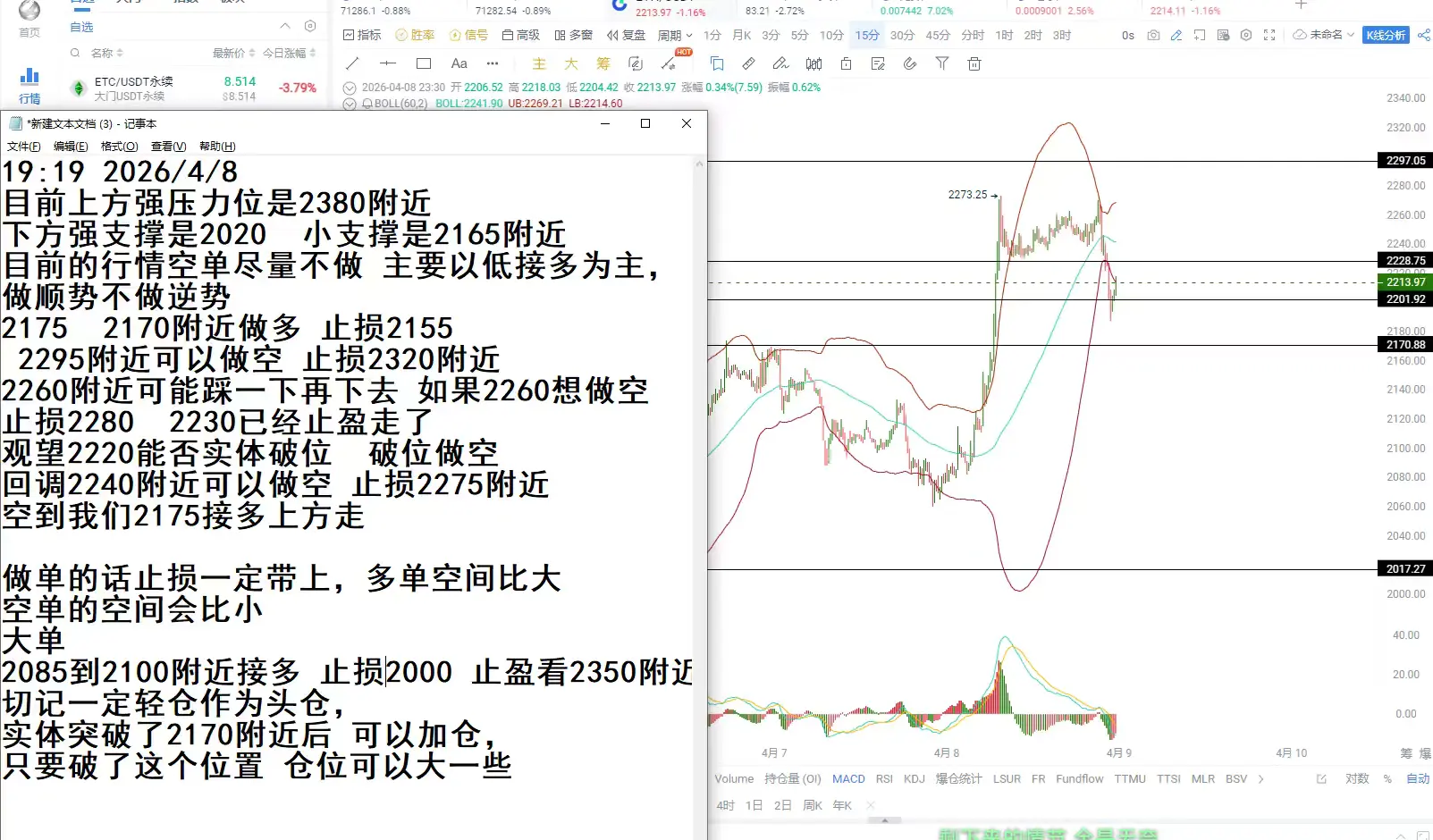Collapse the BOLL indicator row toggle
The image size is (1433, 840).
350,104
